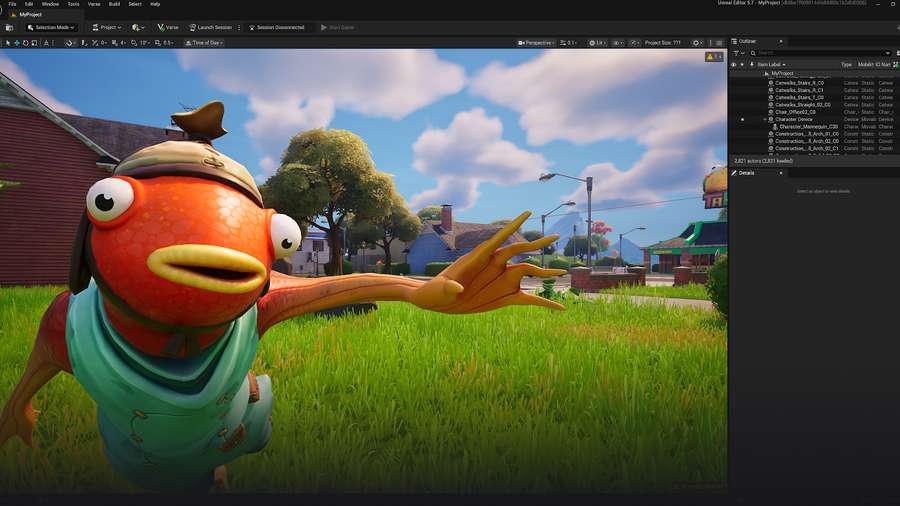Open the Perspective camera view menu

536,43
